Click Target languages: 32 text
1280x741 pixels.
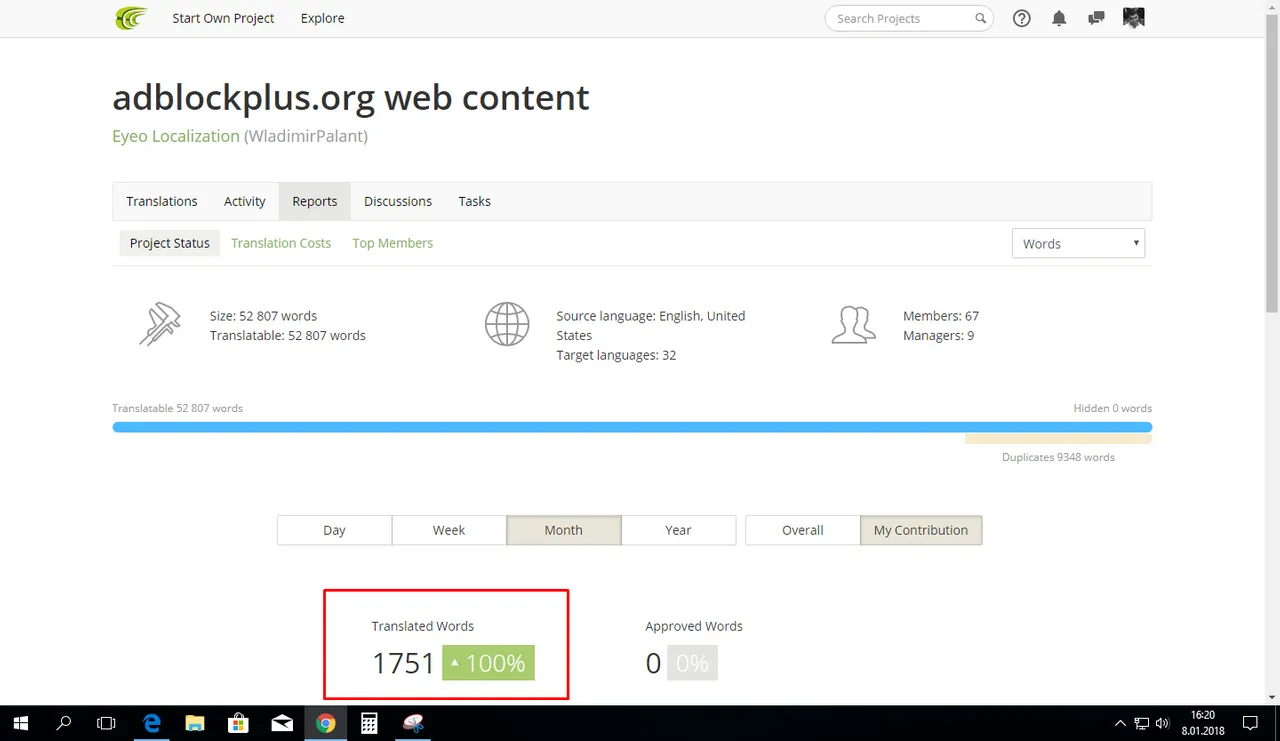(616, 355)
